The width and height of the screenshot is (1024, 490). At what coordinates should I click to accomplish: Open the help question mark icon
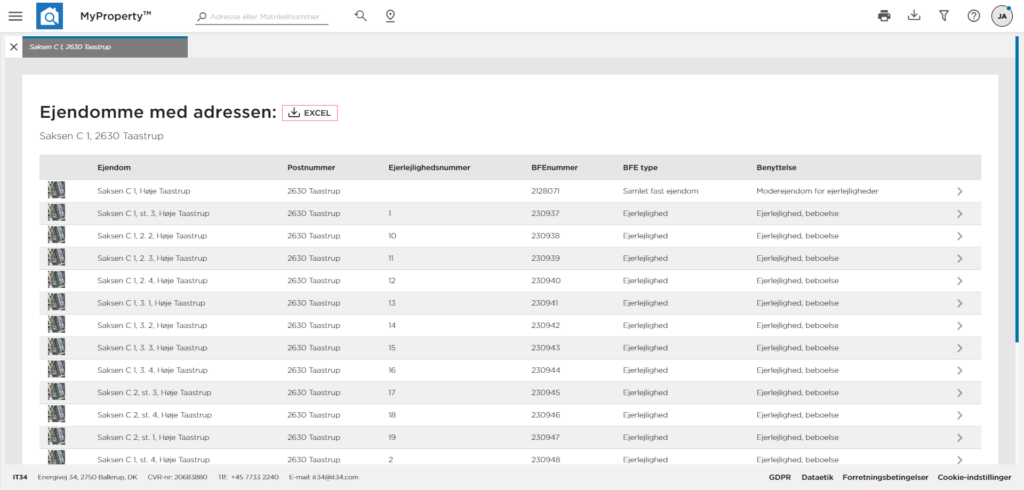(974, 16)
